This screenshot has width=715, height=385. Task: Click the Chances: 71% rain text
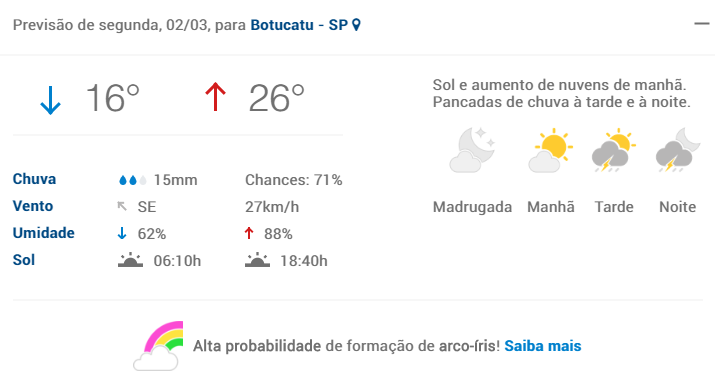pos(294,180)
